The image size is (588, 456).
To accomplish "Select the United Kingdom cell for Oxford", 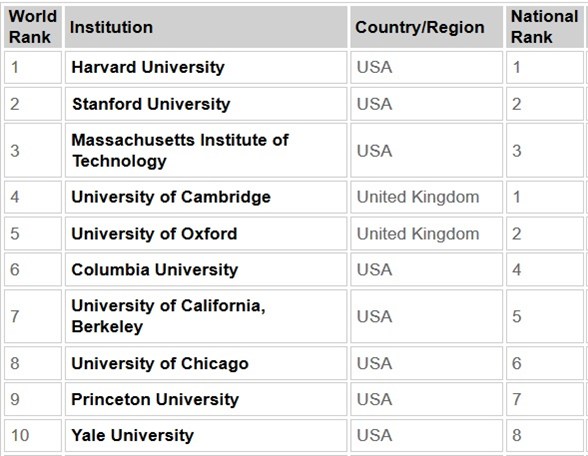I will [x=426, y=234].
